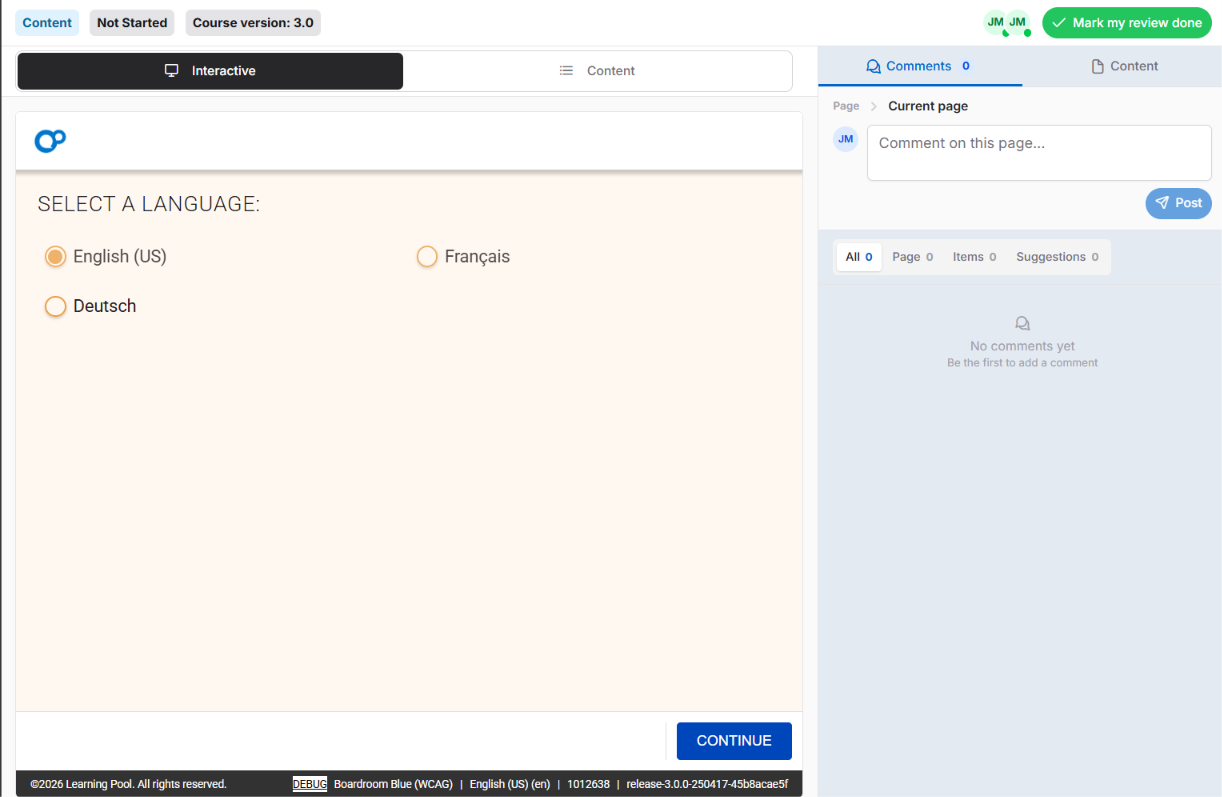The width and height of the screenshot is (1222, 797).
Task: Filter comments by Suggestions
Action: [x=1057, y=257]
